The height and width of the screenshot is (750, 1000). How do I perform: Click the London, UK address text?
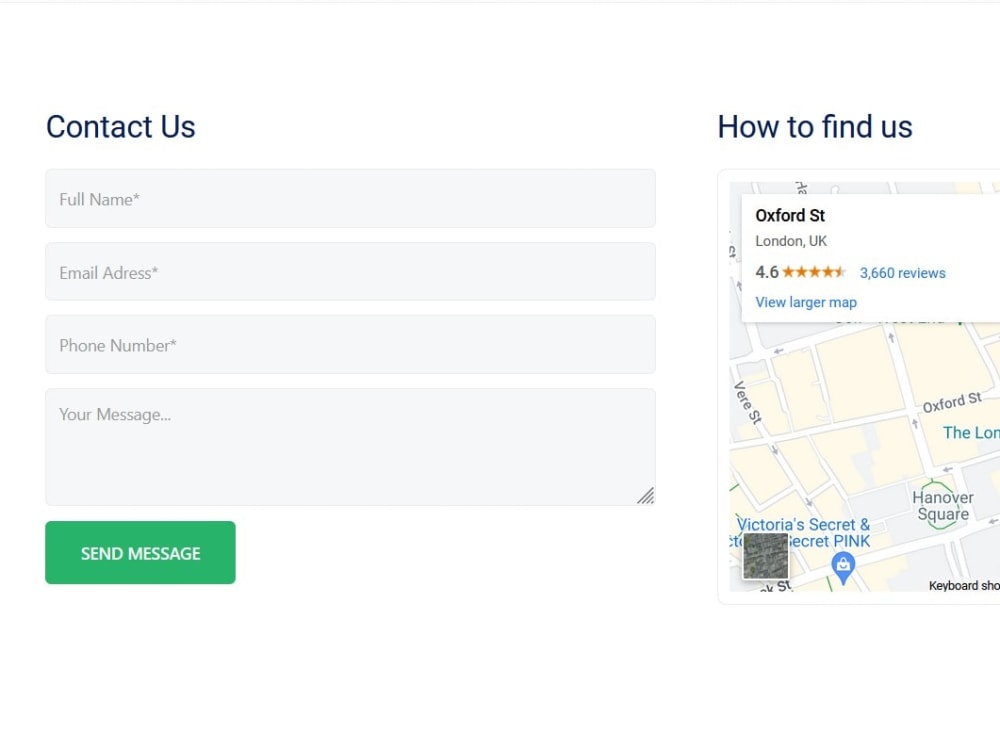[791, 241]
